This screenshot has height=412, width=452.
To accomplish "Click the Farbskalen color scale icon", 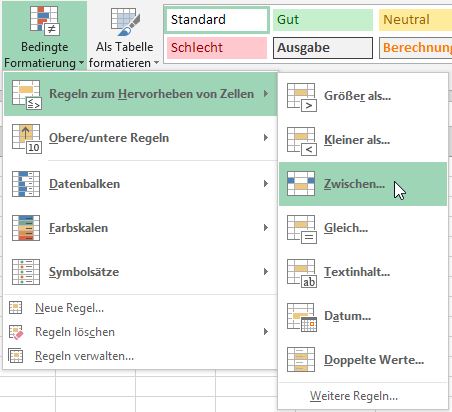I will 26,228.
